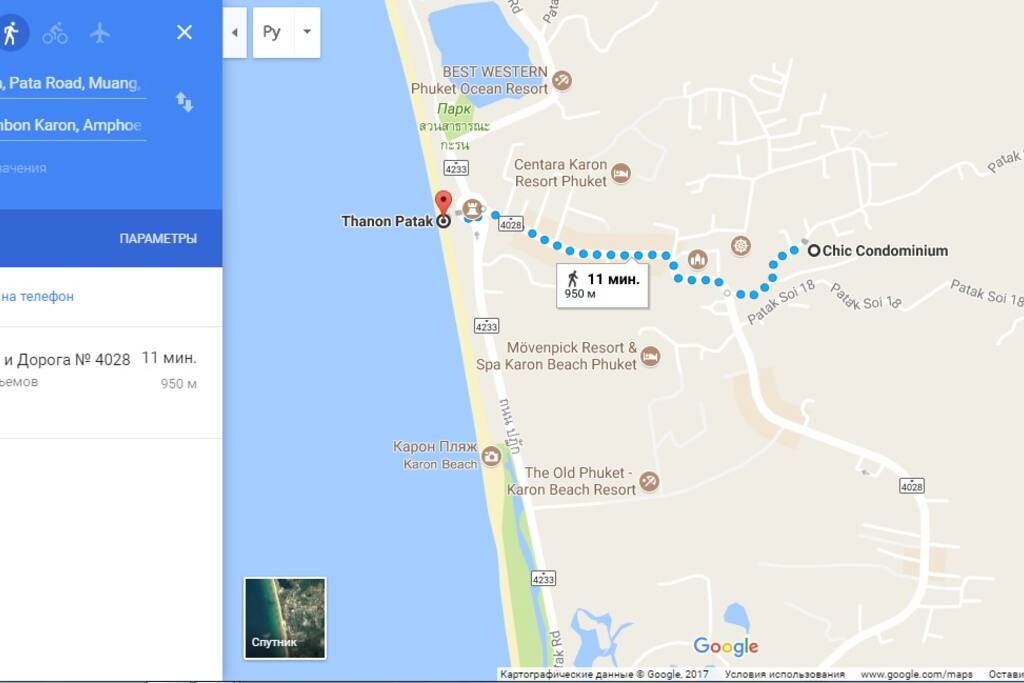The image size is (1024, 683).
Task: Close the directions panel with X
Action: click(184, 32)
